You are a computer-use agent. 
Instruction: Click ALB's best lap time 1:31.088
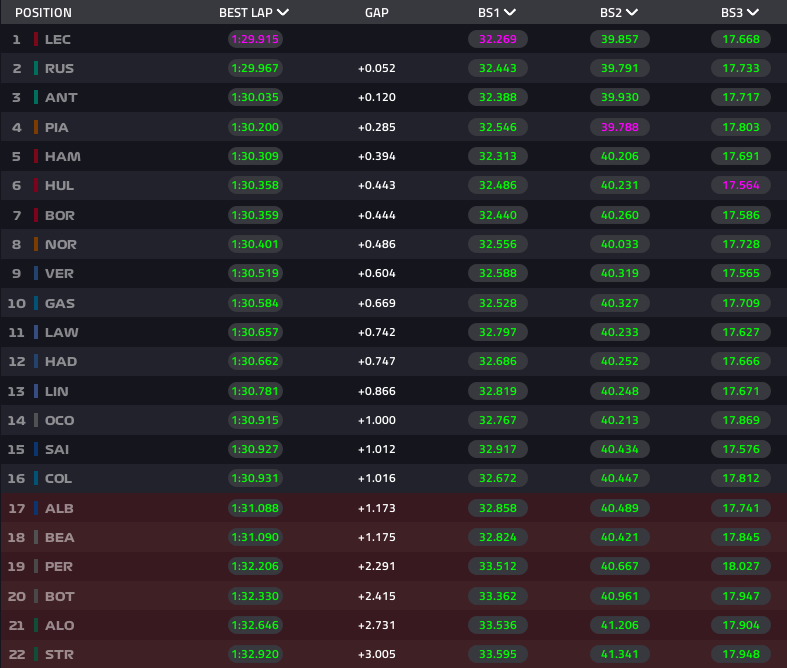pos(255,508)
